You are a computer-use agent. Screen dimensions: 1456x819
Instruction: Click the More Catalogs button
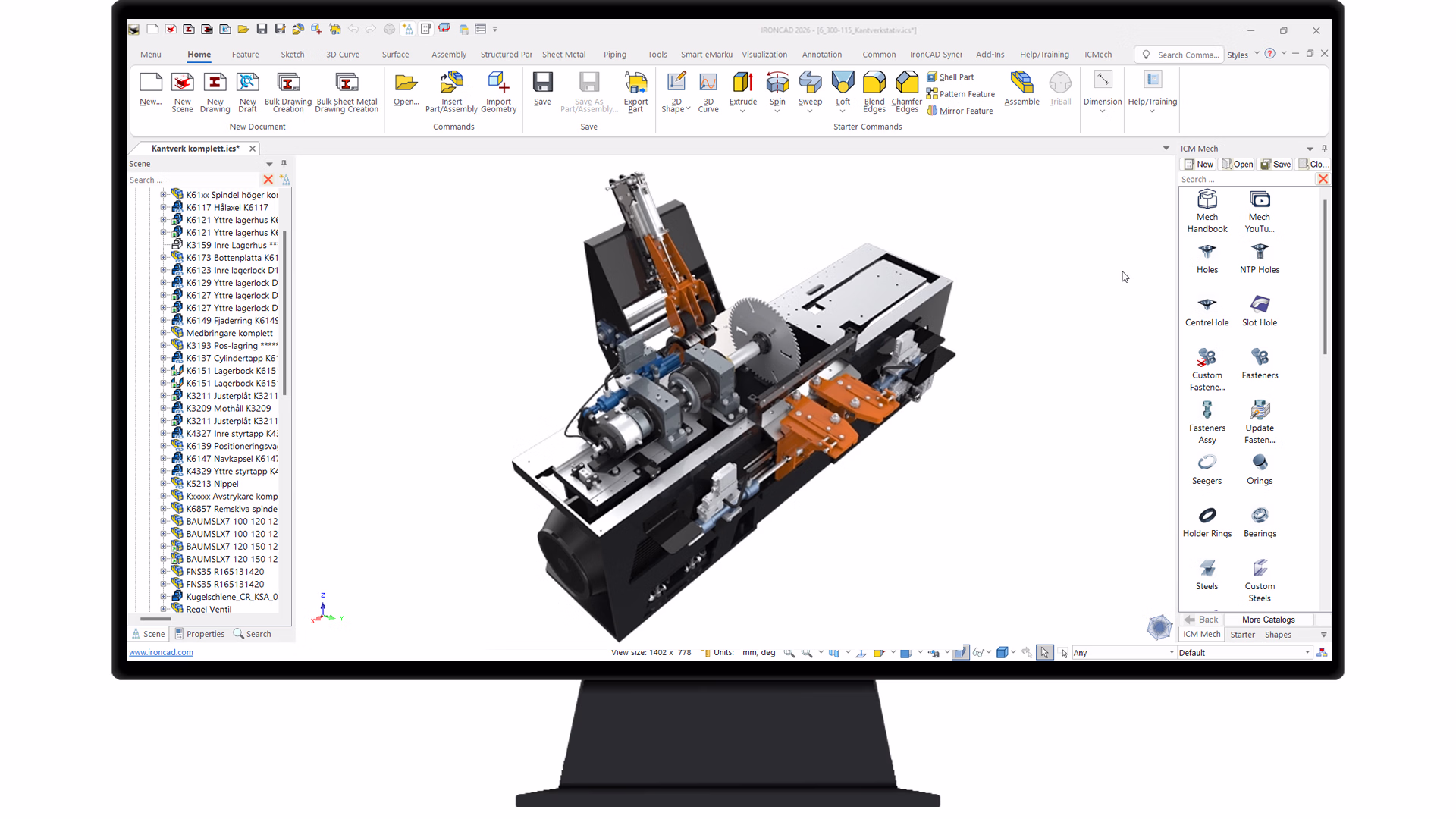click(1267, 620)
